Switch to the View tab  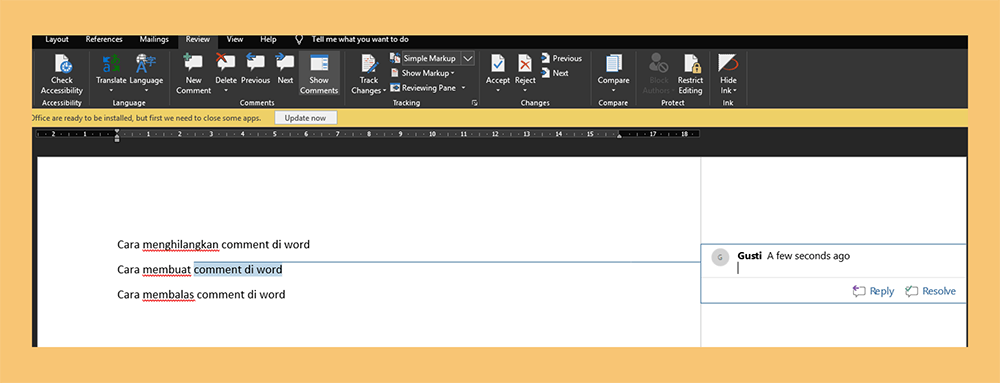(235, 40)
